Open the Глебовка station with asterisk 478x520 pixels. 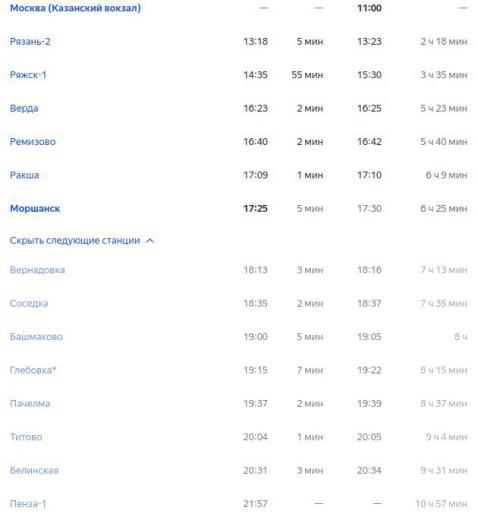33,370
